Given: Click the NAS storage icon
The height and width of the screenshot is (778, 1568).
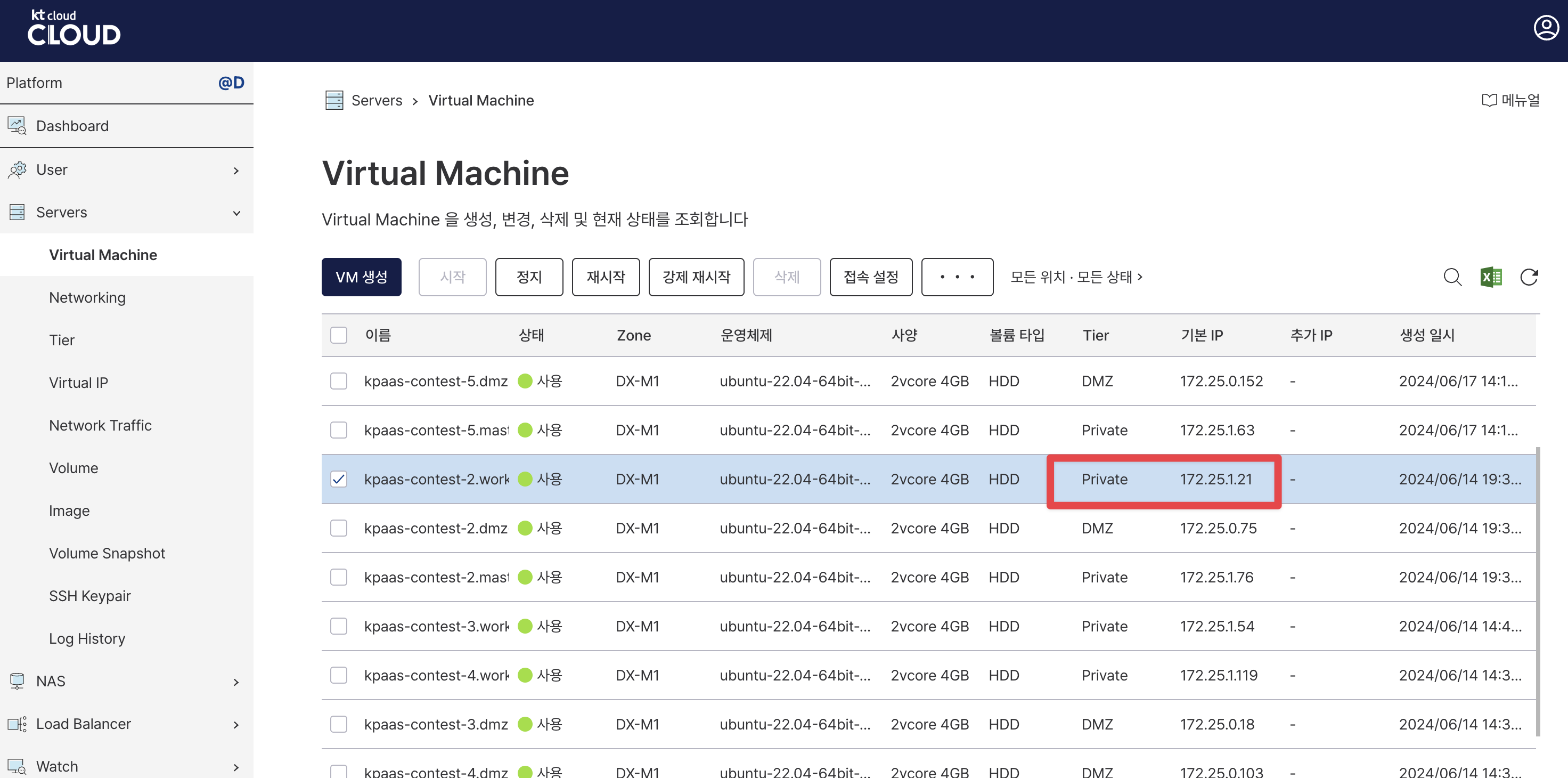Looking at the screenshot, I should click(x=17, y=680).
